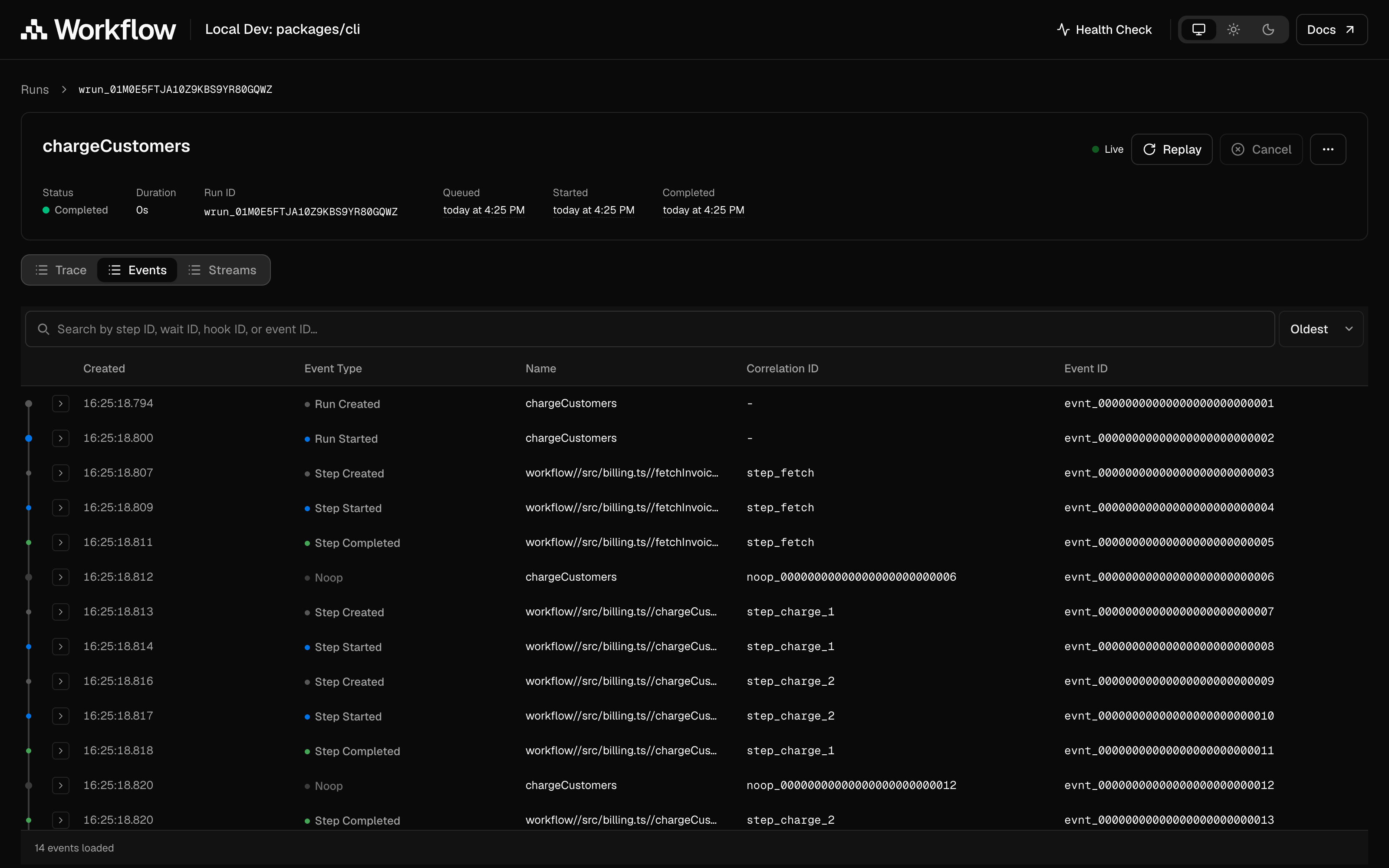Switch to the Trace tab
Viewport: 1389px width, 868px height.
click(x=61, y=270)
